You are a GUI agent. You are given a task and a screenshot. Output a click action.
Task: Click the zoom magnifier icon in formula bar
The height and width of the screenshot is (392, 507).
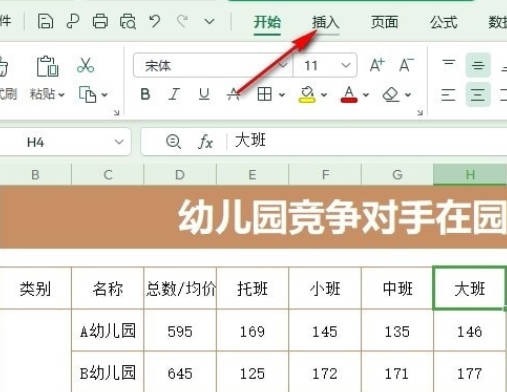(173, 142)
